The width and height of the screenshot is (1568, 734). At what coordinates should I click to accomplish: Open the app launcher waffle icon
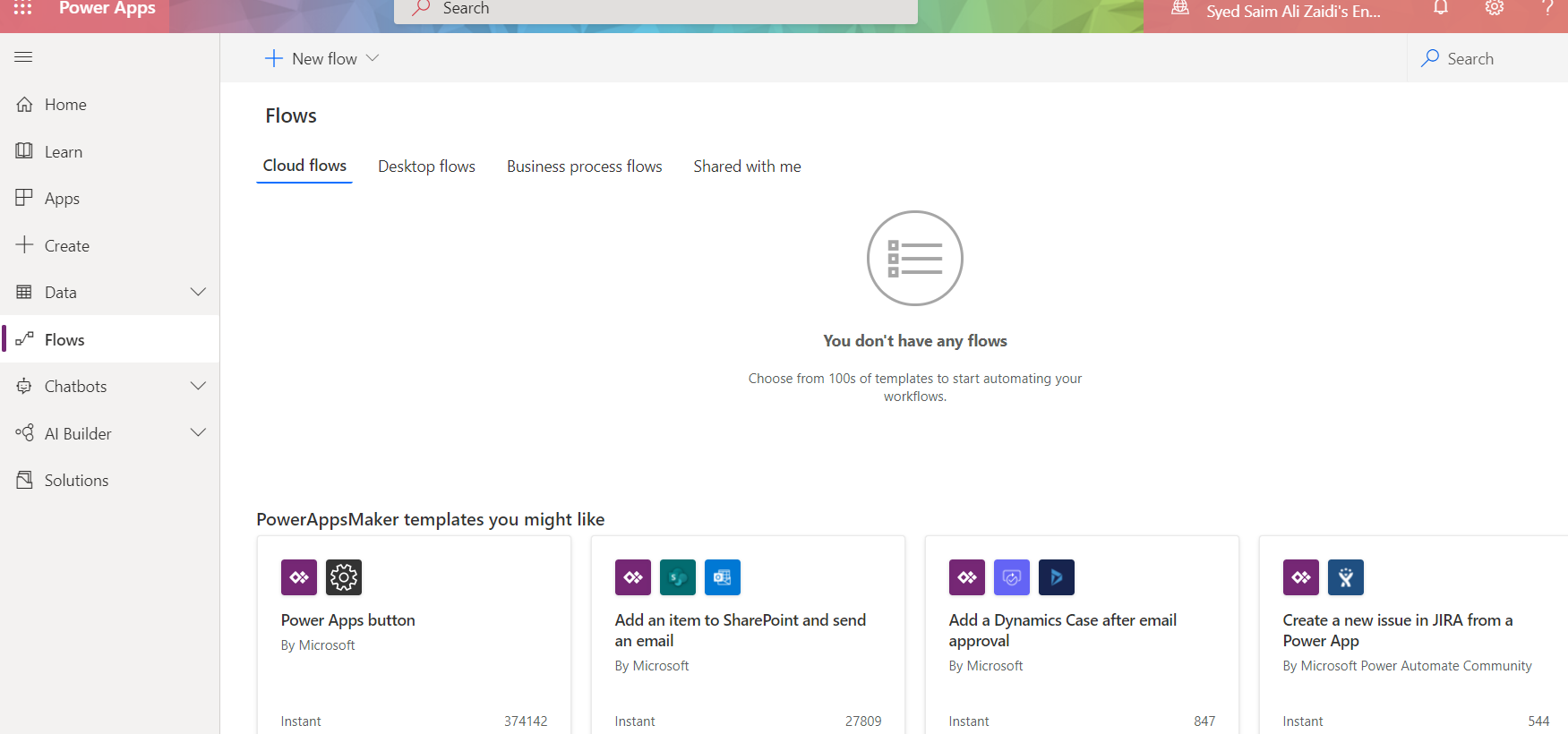coord(23,8)
